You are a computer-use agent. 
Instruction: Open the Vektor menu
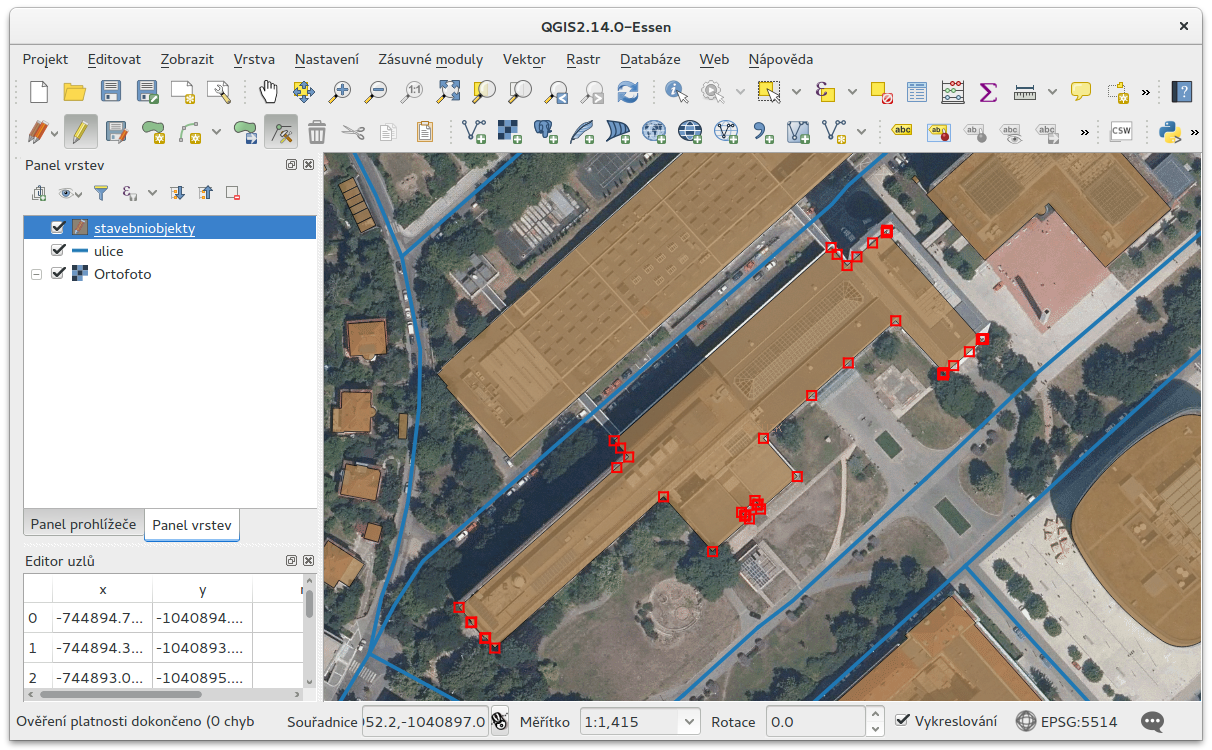[524, 59]
